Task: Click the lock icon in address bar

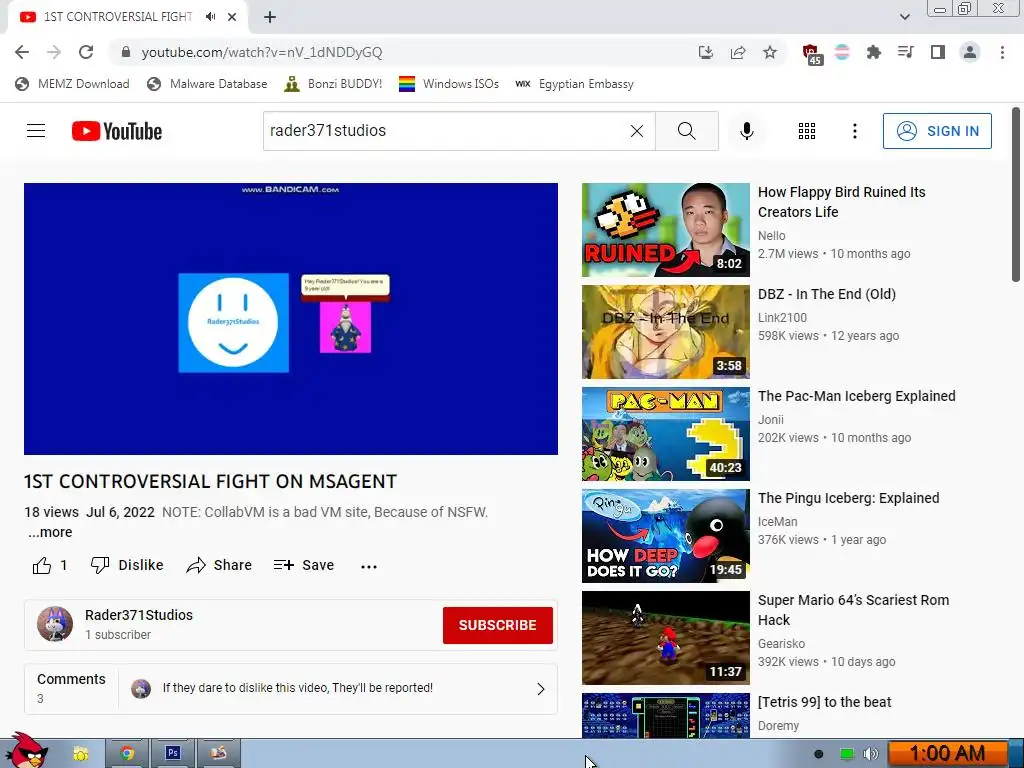Action: (126, 52)
